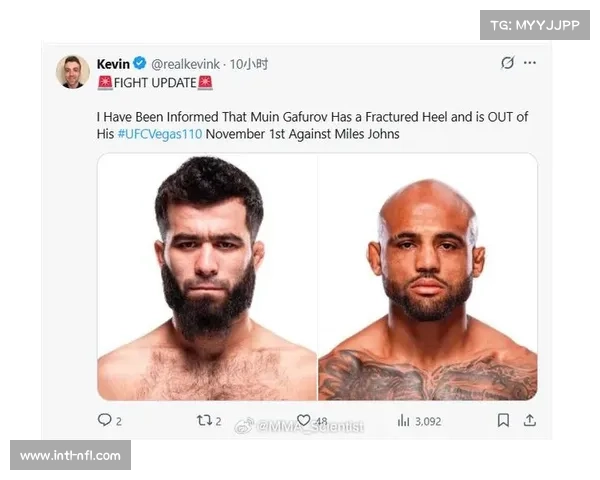Open the Grok circle-slash icon
Image resolution: width=600 pixels, height=480 pixels.
(x=507, y=62)
